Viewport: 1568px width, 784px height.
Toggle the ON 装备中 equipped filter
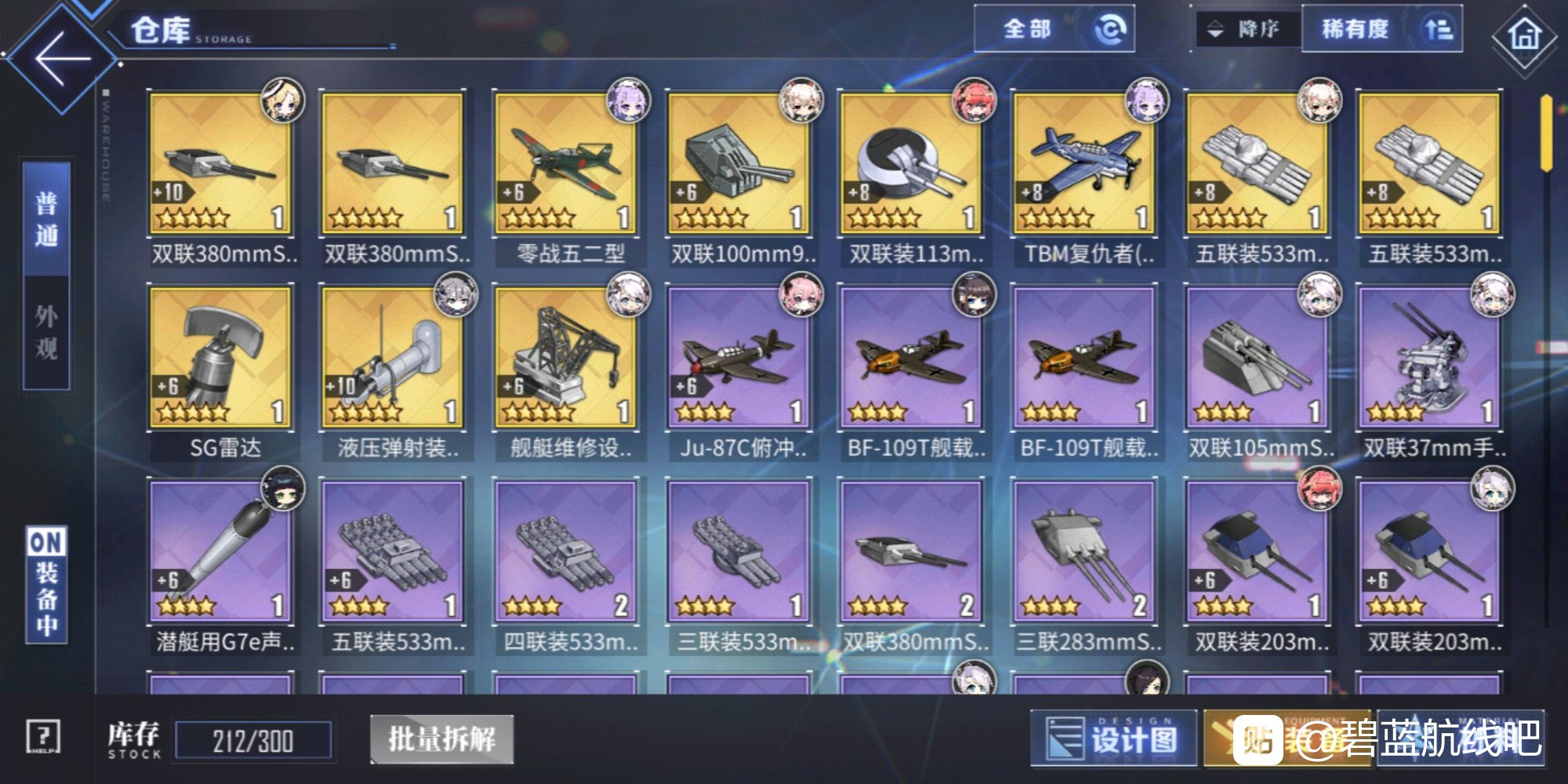pyautogui.click(x=46, y=585)
